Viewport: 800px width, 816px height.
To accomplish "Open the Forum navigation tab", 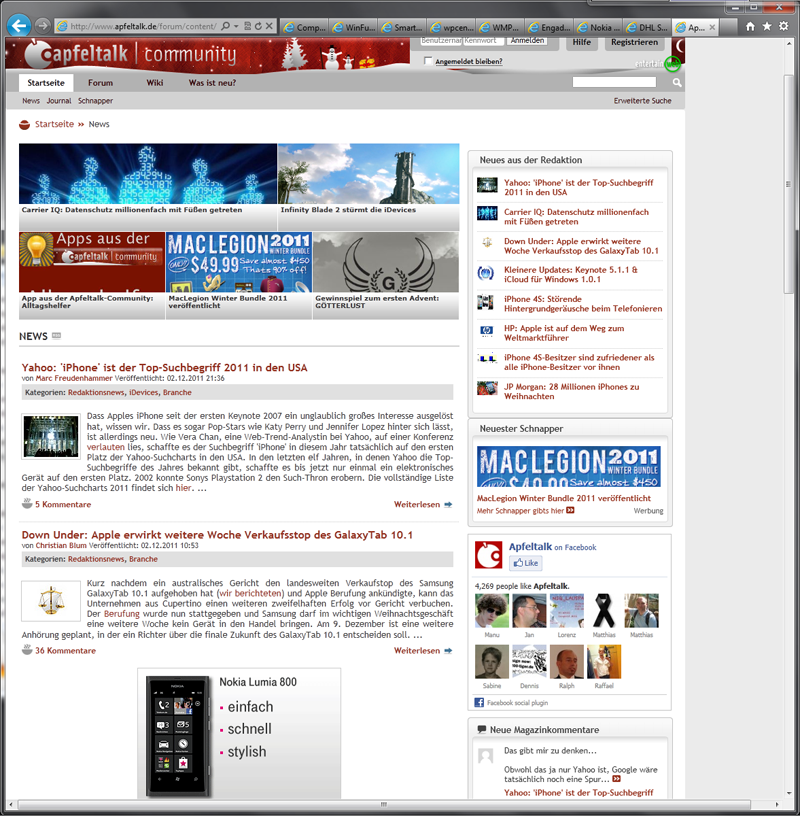I will [100, 83].
